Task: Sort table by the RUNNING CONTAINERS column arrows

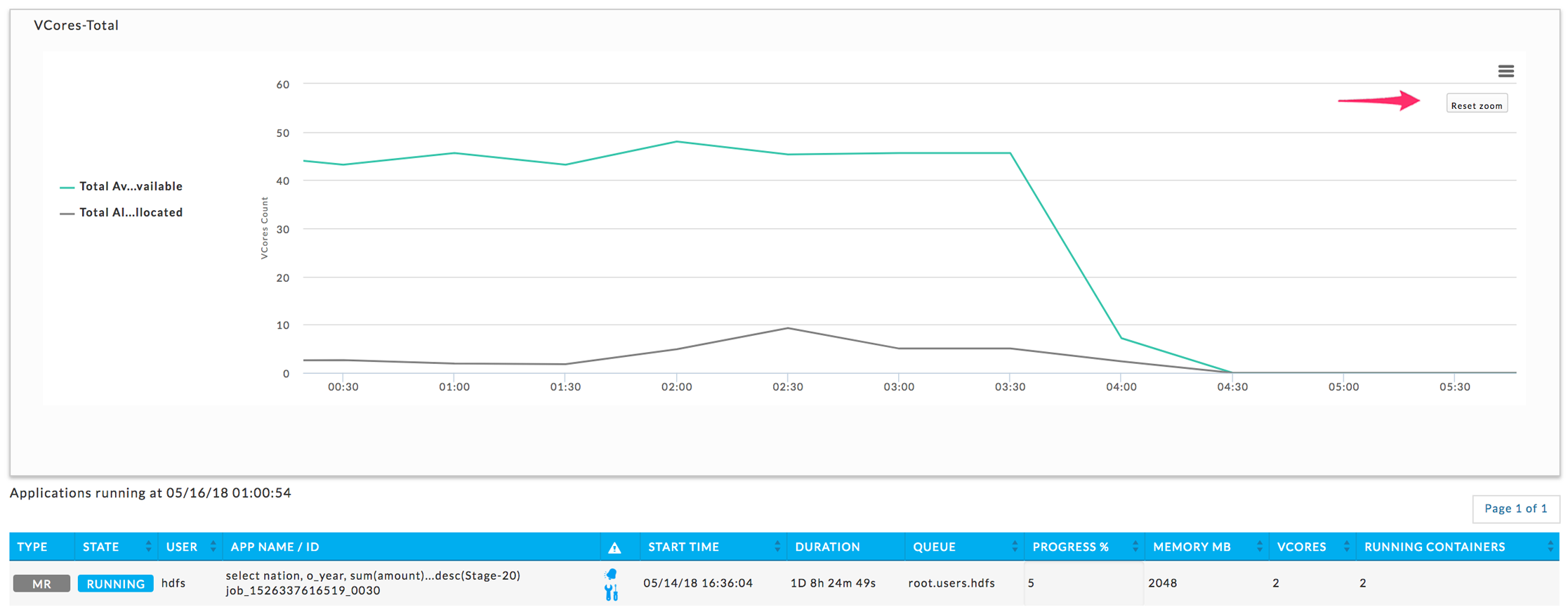Action: pos(1550,547)
